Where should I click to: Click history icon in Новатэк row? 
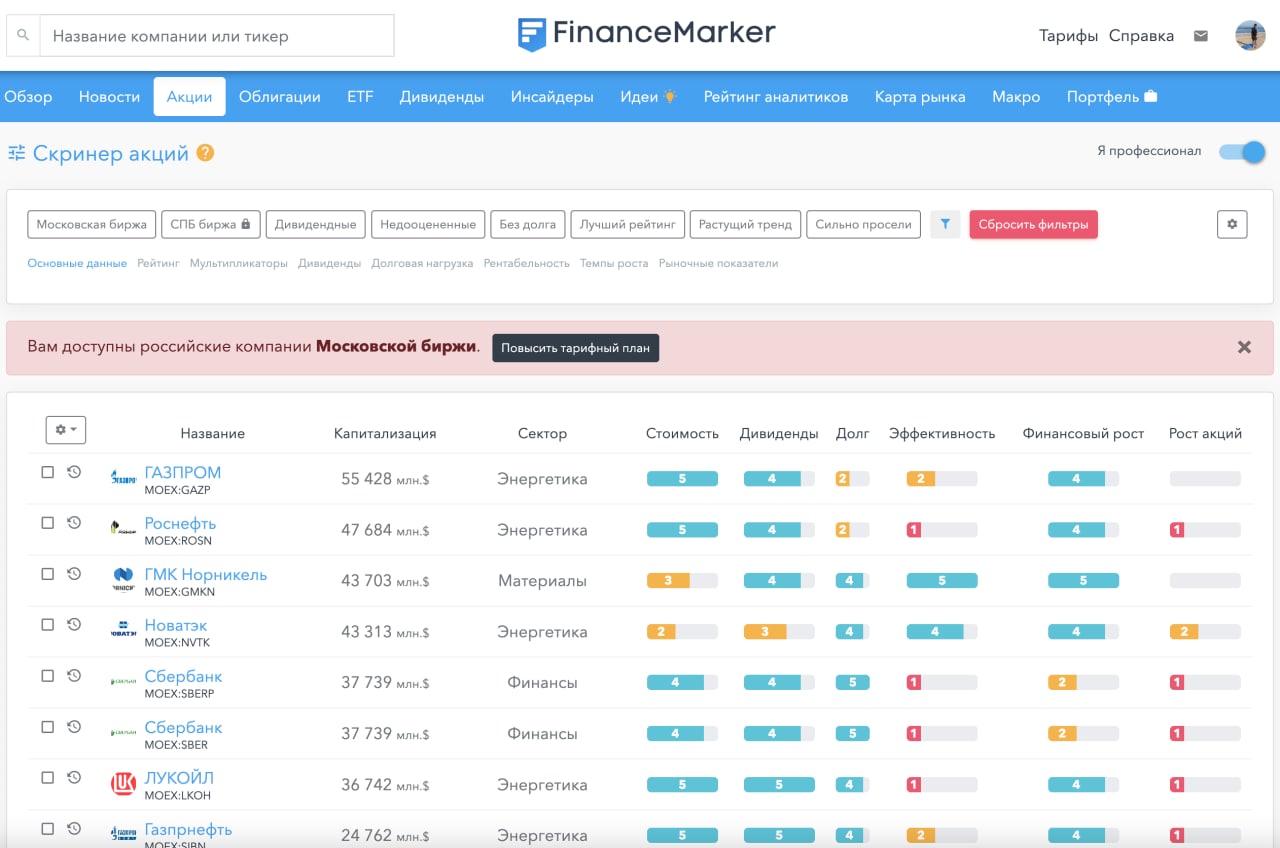(x=74, y=625)
